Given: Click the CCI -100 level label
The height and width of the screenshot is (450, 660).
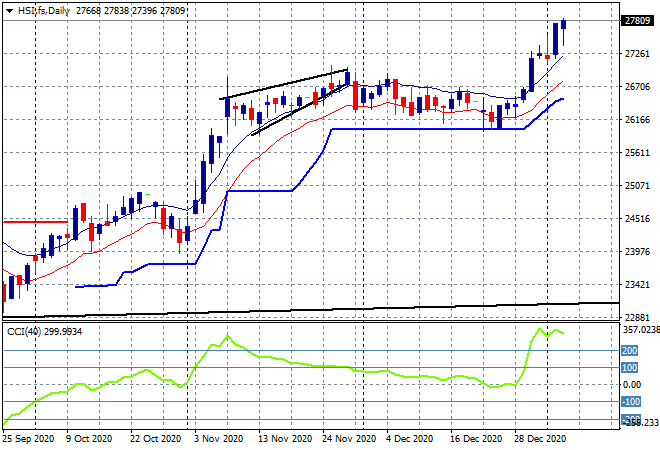Looking at the screenshot, I should [630, 402].
